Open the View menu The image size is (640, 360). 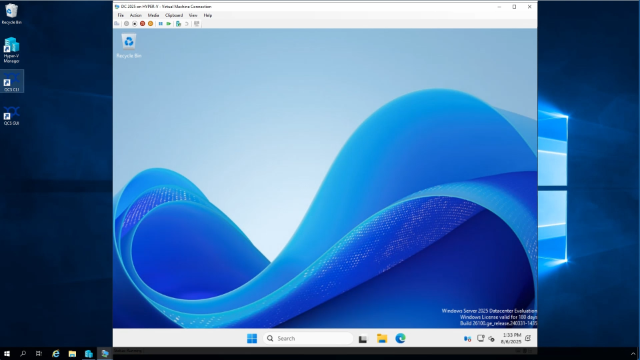[193, 15]
